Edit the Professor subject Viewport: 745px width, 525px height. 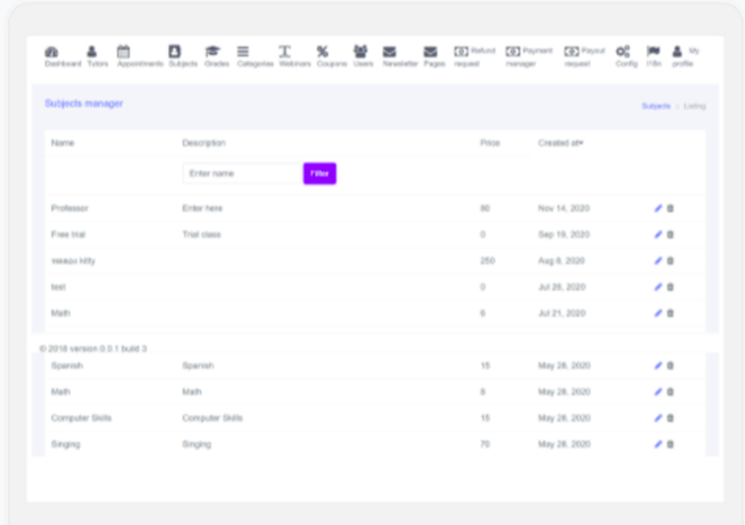click(x=658, y=208)
